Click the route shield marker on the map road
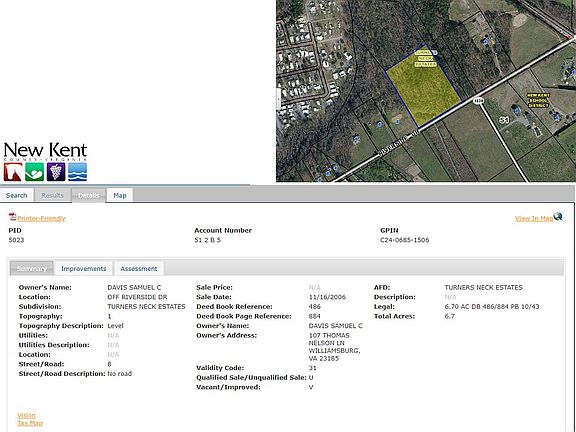The image size is (576, 432). pos(478,101)
